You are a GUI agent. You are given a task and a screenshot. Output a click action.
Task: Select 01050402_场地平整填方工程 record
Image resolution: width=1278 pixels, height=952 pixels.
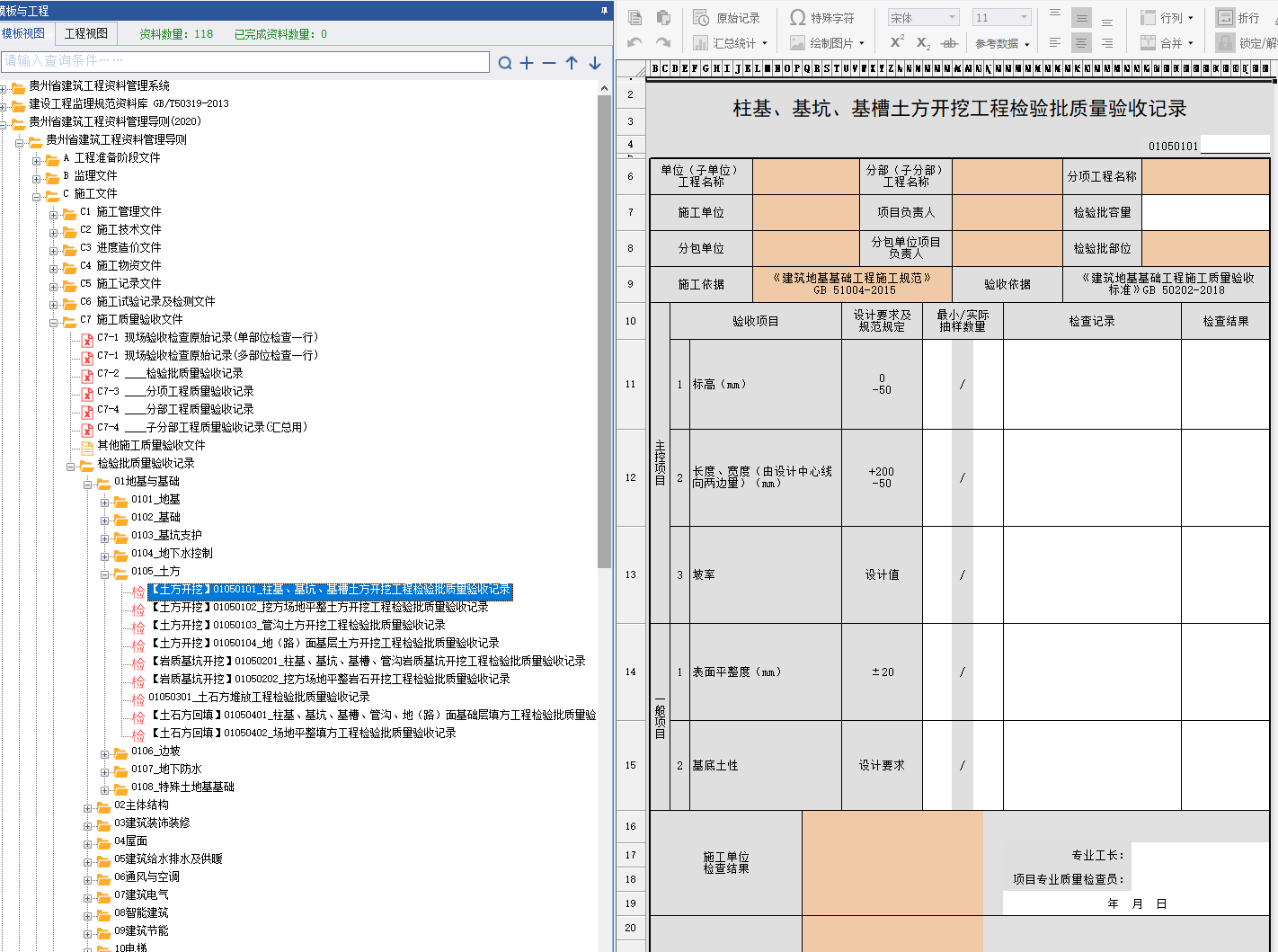[x=303, y=733]
